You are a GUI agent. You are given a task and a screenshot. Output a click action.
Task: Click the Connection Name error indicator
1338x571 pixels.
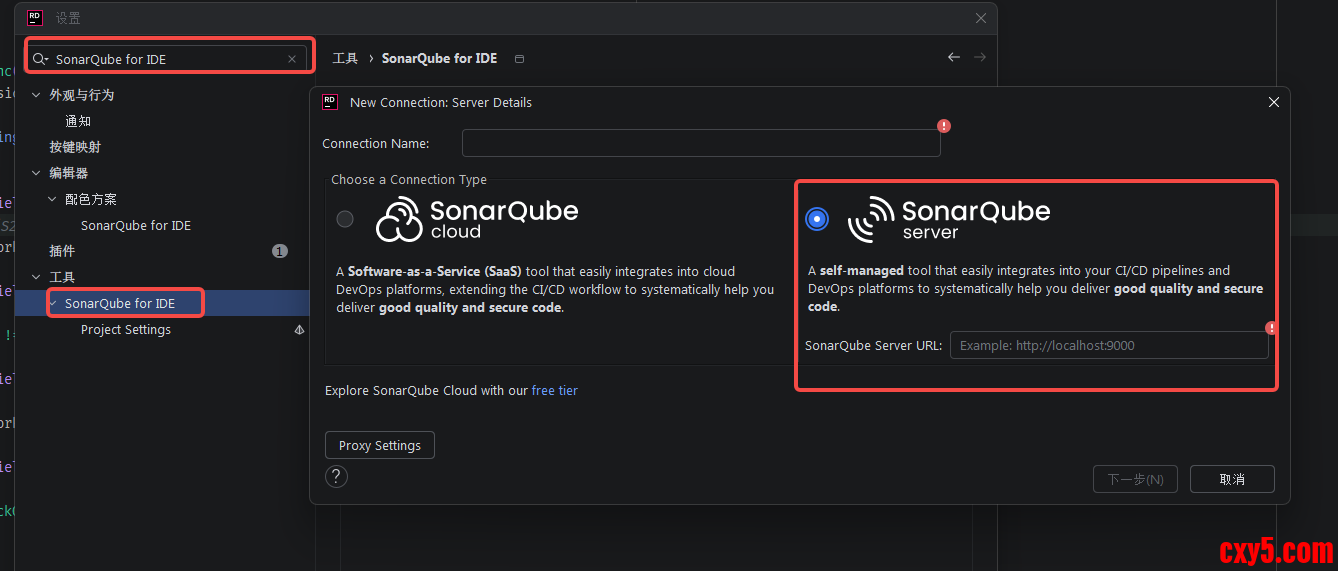click(x=944, y=126)
